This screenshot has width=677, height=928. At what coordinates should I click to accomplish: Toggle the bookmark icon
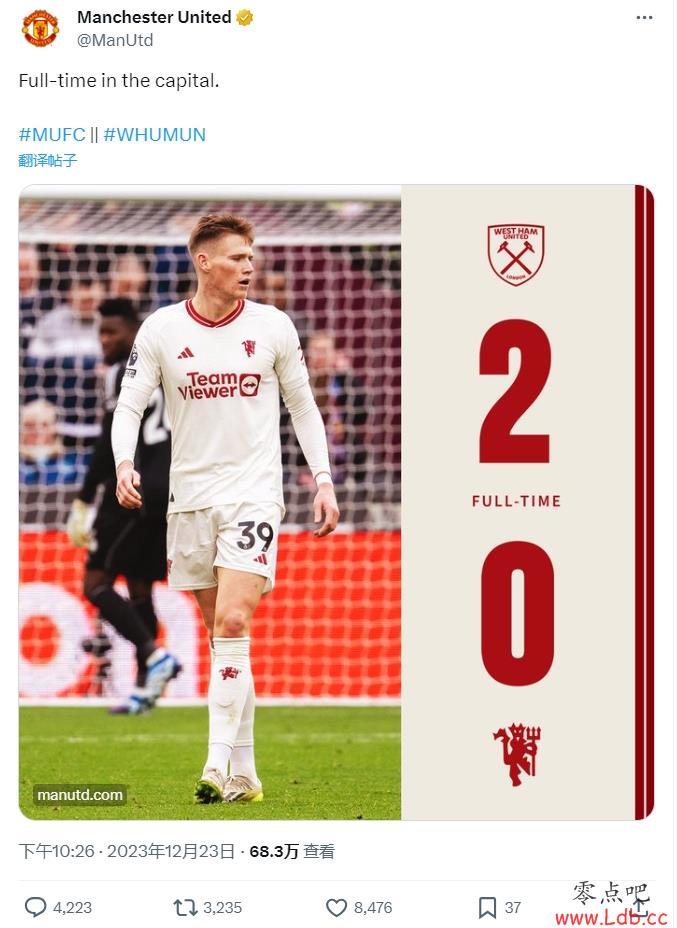(x=487, y=907)
